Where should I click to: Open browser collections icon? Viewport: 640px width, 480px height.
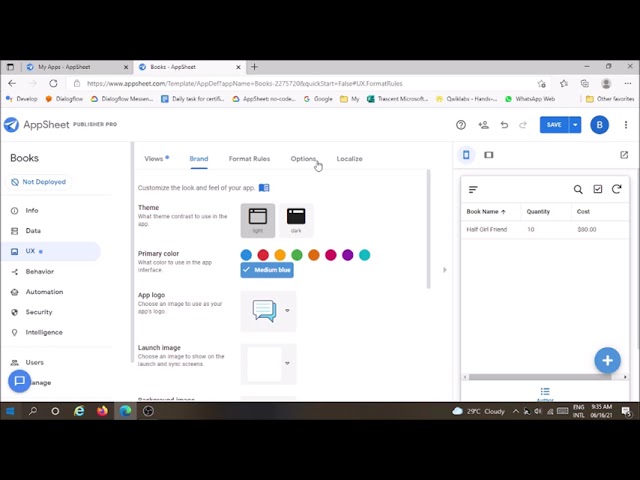[584, 83]
